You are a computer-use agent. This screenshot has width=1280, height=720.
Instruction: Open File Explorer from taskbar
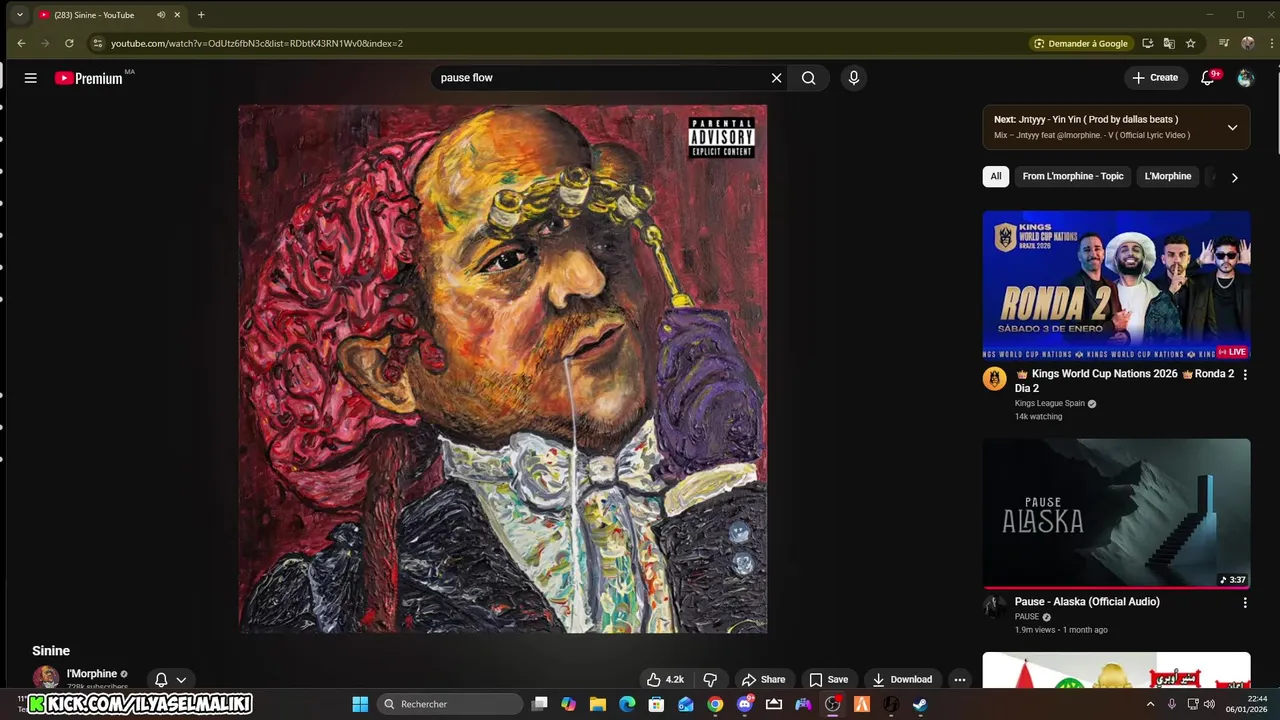pyautogui.click(x=598, y=704)
